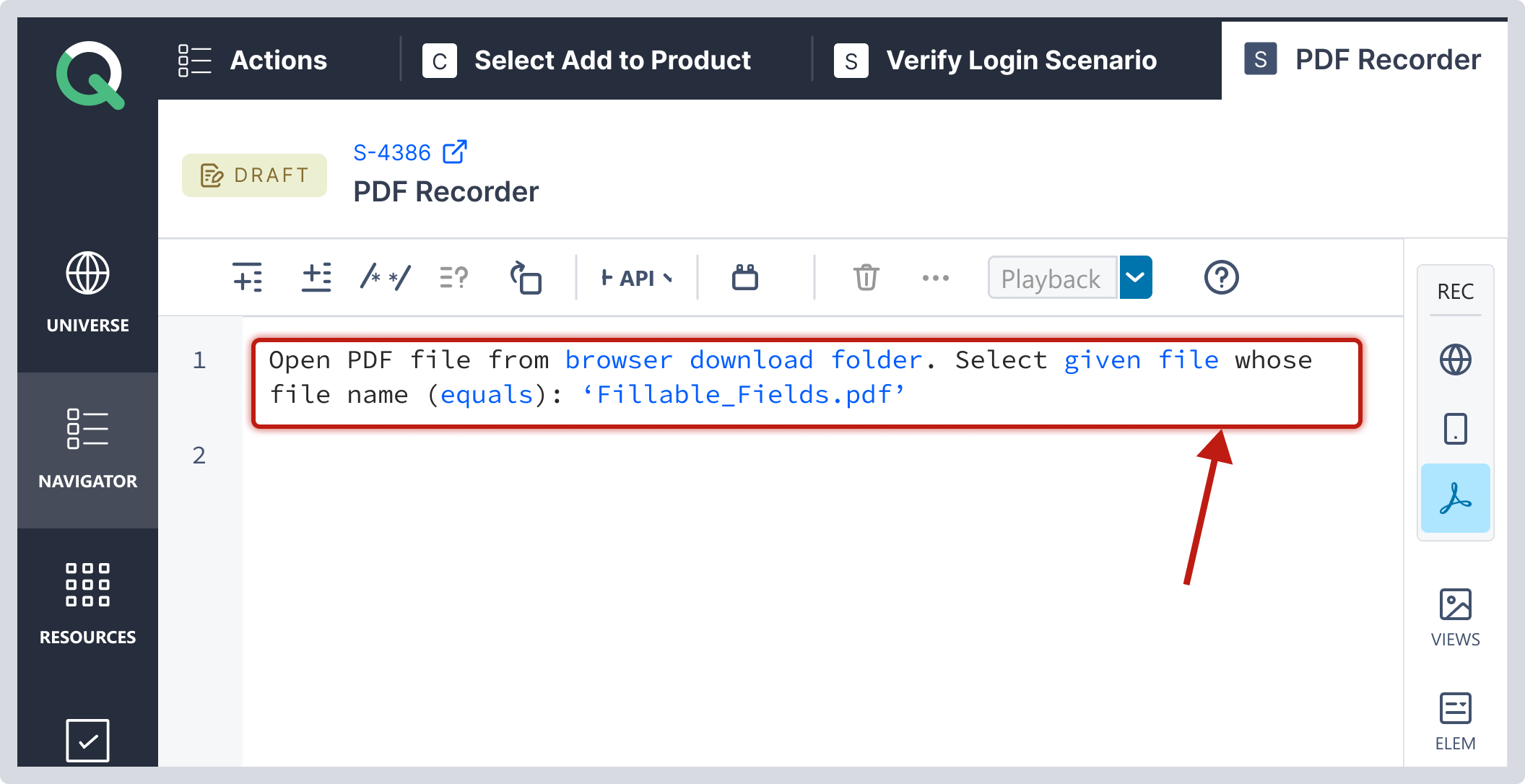The height and width of the screenshot is (784, 1525).
Task: Click the copy-rotate toolbar icon
Action: tap(526, 277)
